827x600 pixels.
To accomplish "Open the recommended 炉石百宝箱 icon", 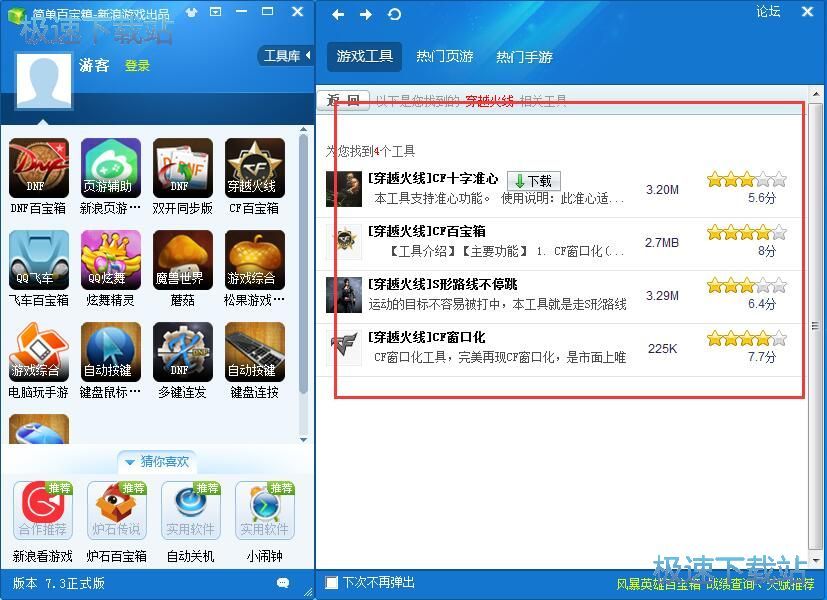I will [117, 510].
